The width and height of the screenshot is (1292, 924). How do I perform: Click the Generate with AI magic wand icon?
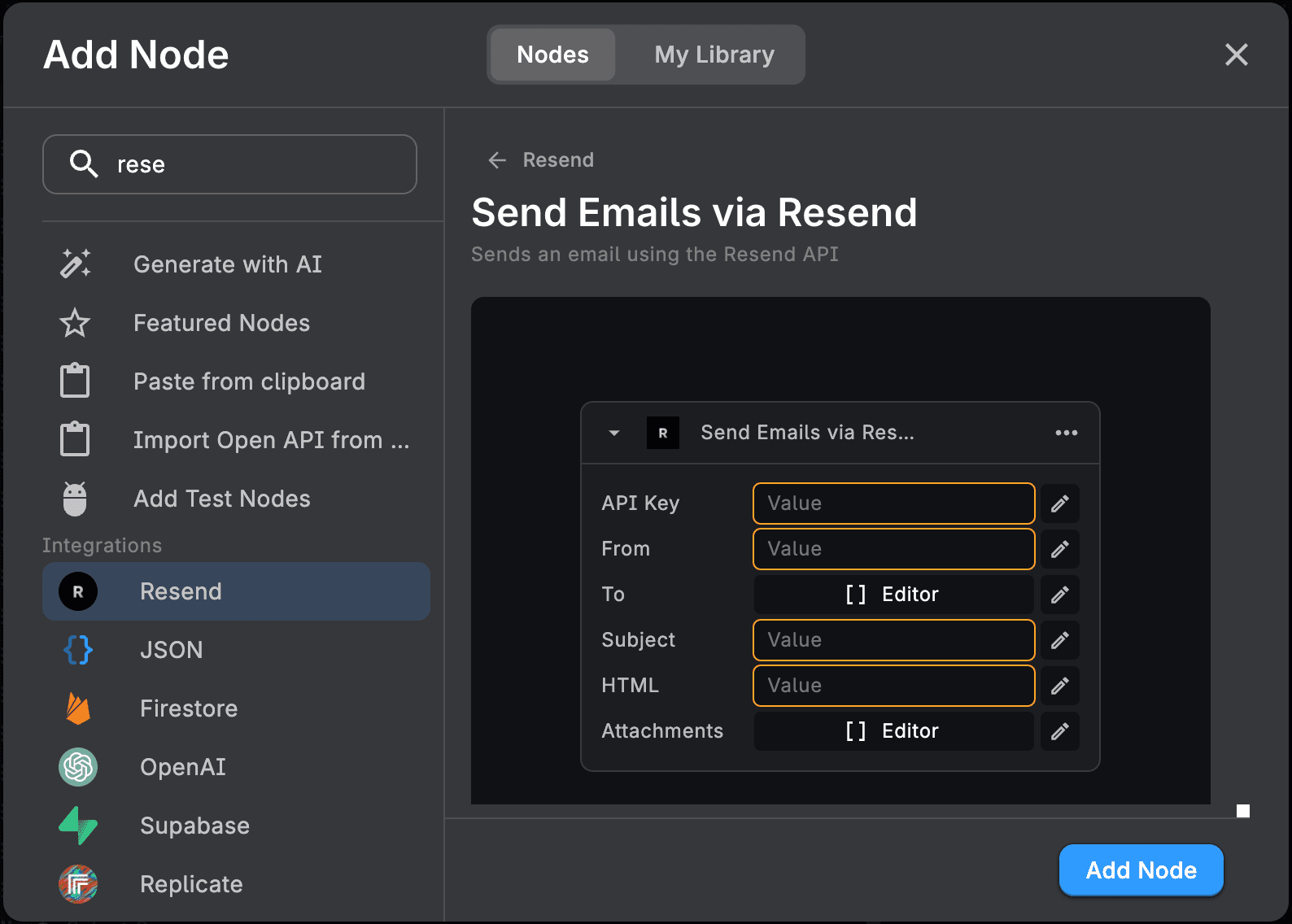tap(75, 264)
